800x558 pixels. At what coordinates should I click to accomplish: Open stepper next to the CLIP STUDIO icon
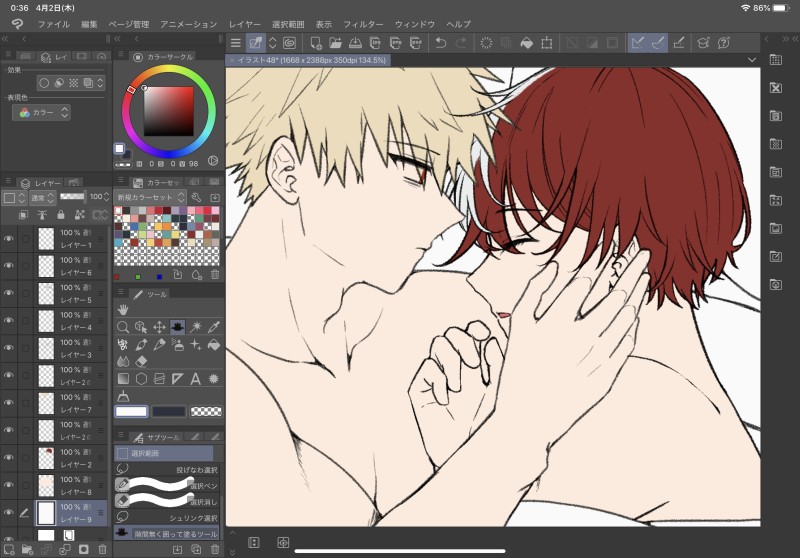(x=272, y=43)
